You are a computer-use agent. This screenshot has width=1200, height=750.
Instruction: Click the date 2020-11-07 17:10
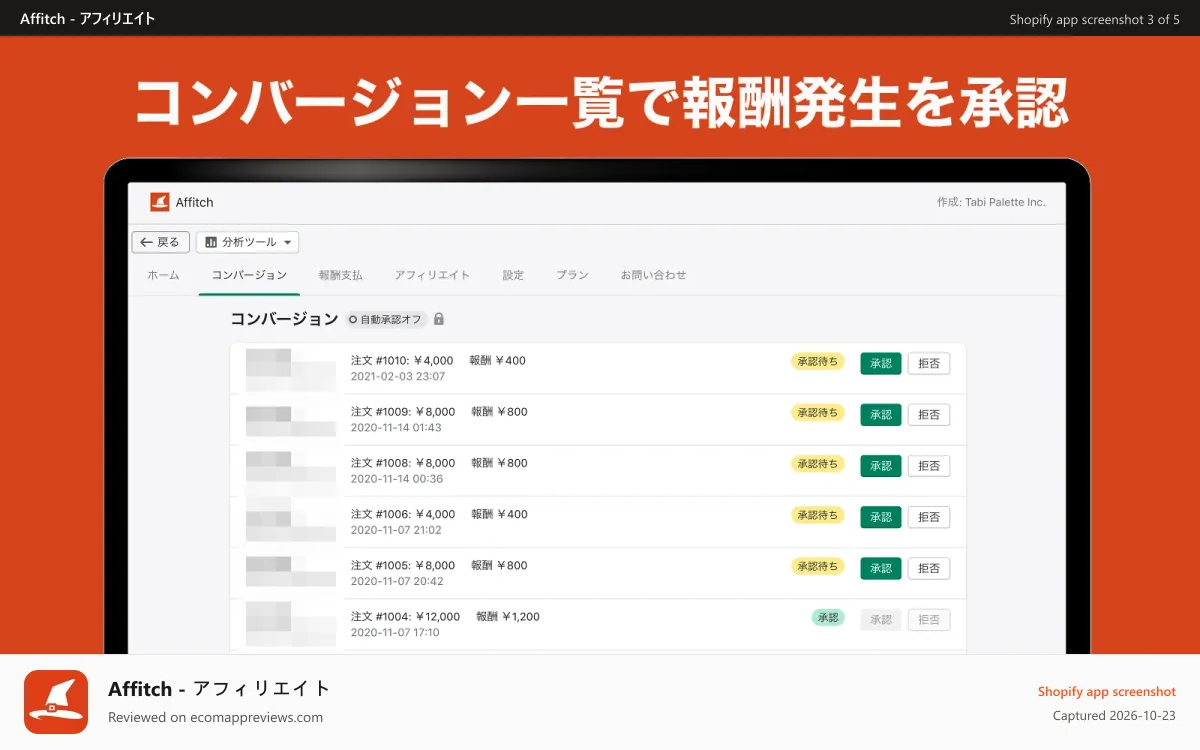pyautogui.click(x=395, y=632)
